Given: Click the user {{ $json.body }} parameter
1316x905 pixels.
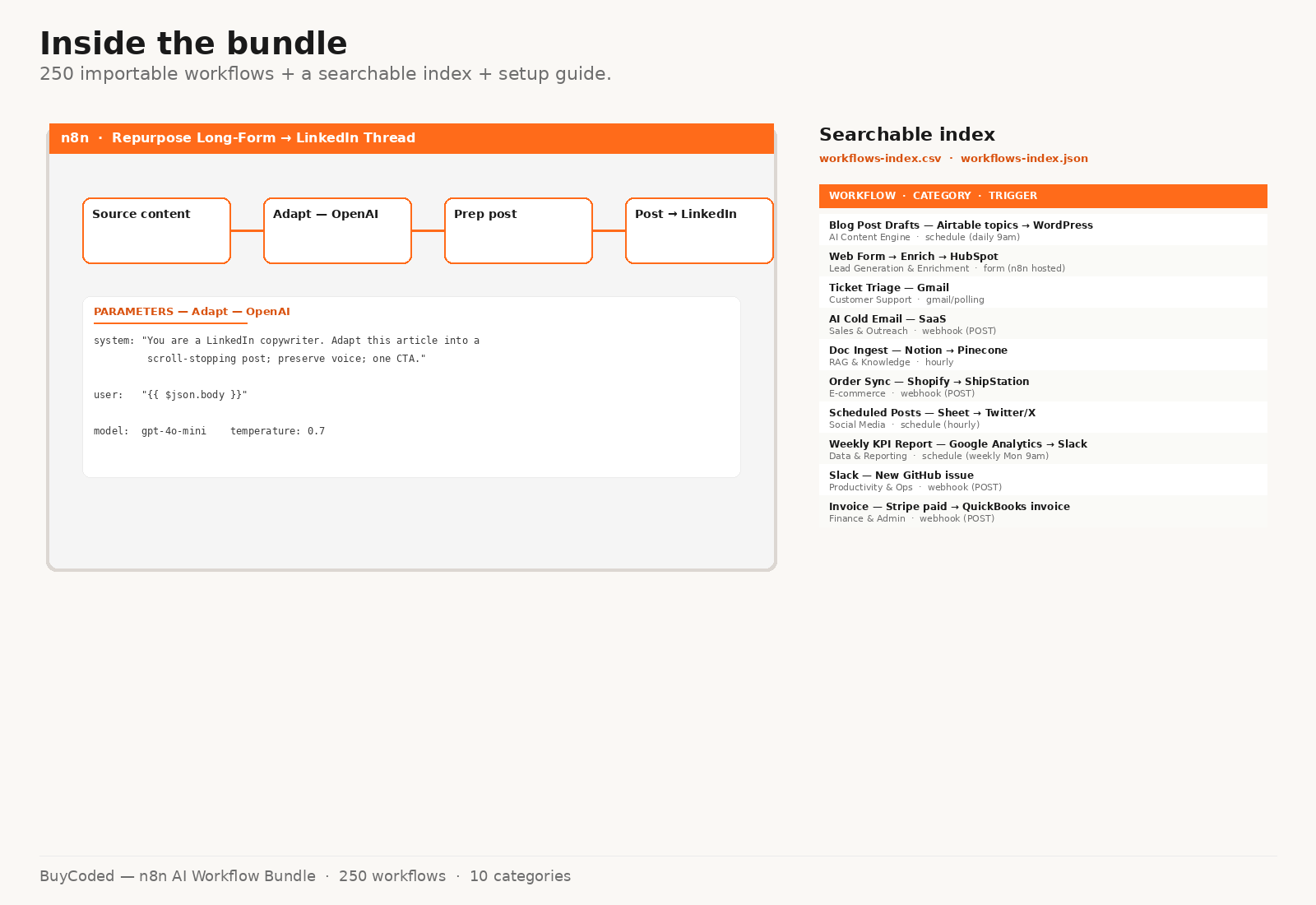Looking at the screenshot, I should (x=170, y=395).
